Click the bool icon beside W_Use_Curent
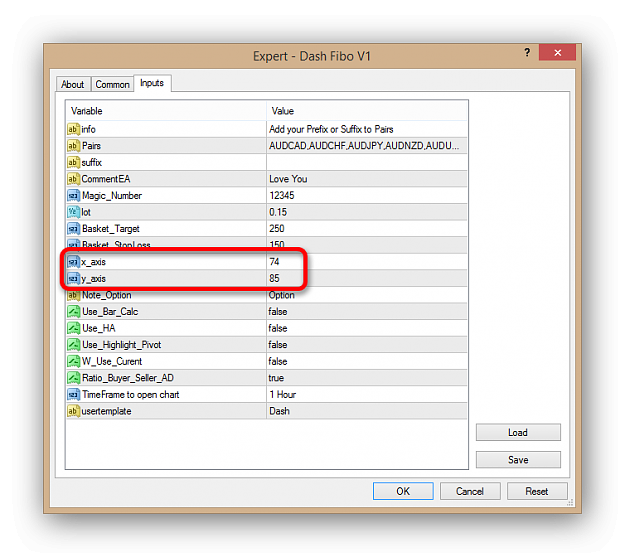 tap(73, 361)
